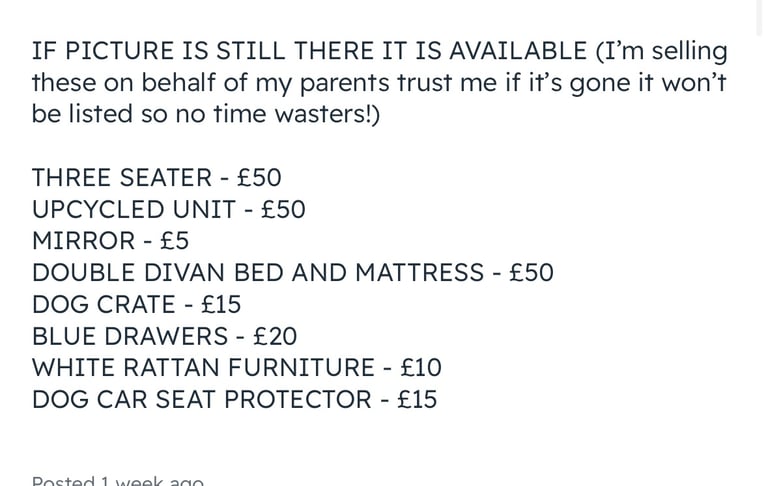Select the DOG CAR SEAT PROTECTOR line

click(235, 399)
